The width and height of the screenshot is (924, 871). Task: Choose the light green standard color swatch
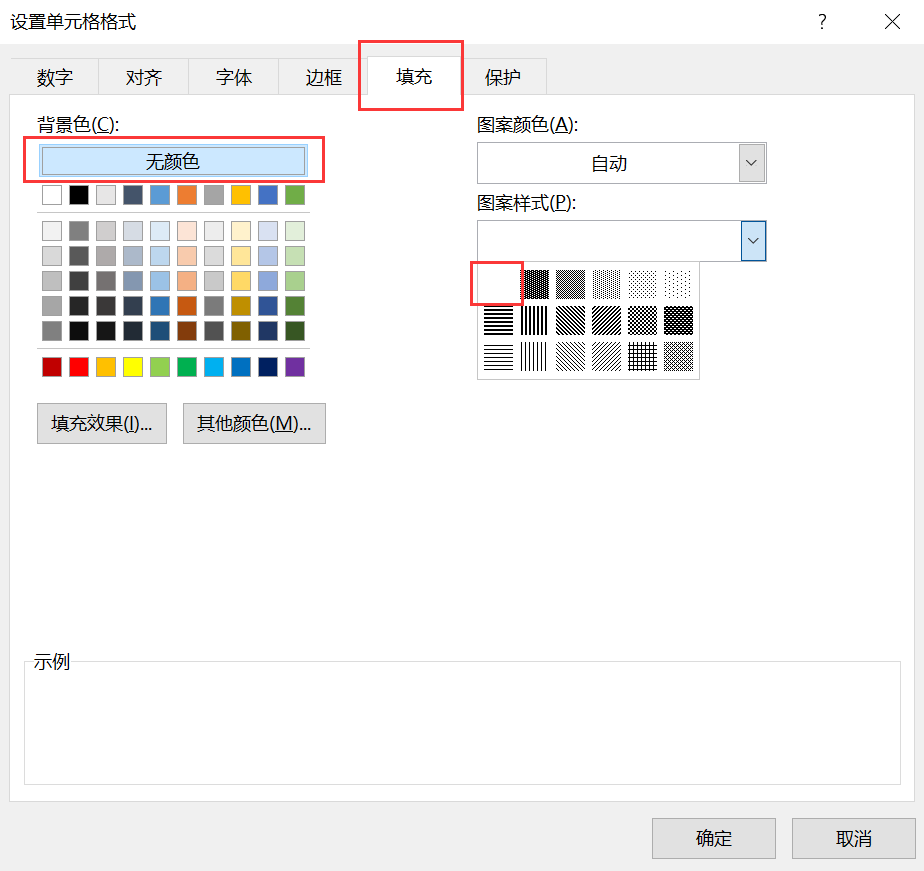pos(160,367)
